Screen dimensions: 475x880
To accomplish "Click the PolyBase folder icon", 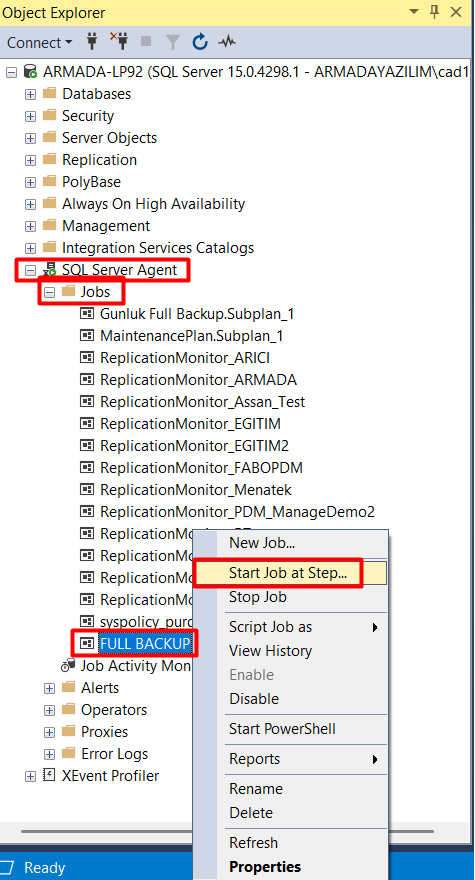I will (49, 181).
